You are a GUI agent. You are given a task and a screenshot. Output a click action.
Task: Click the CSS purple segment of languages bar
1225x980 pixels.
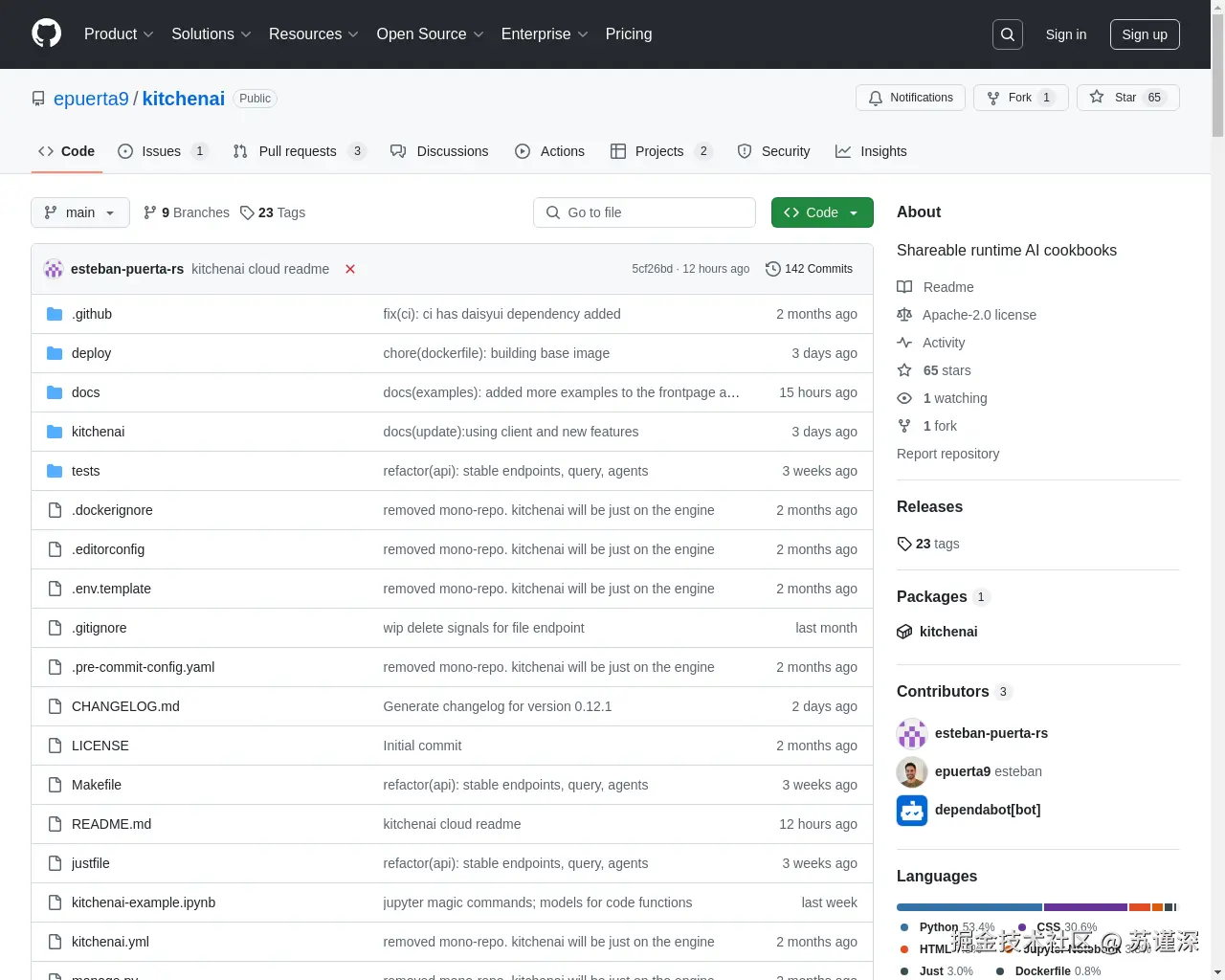coord(1085,907)
